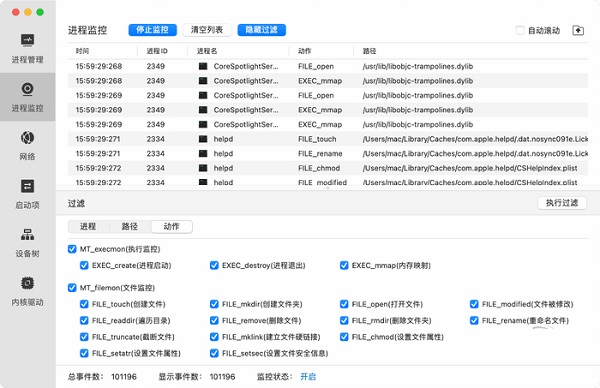Uncheck FILE_rename(重命名文件) checkbox
Image resolution: width=600 pixels, height=388 pixels.
tap(474, 321)
